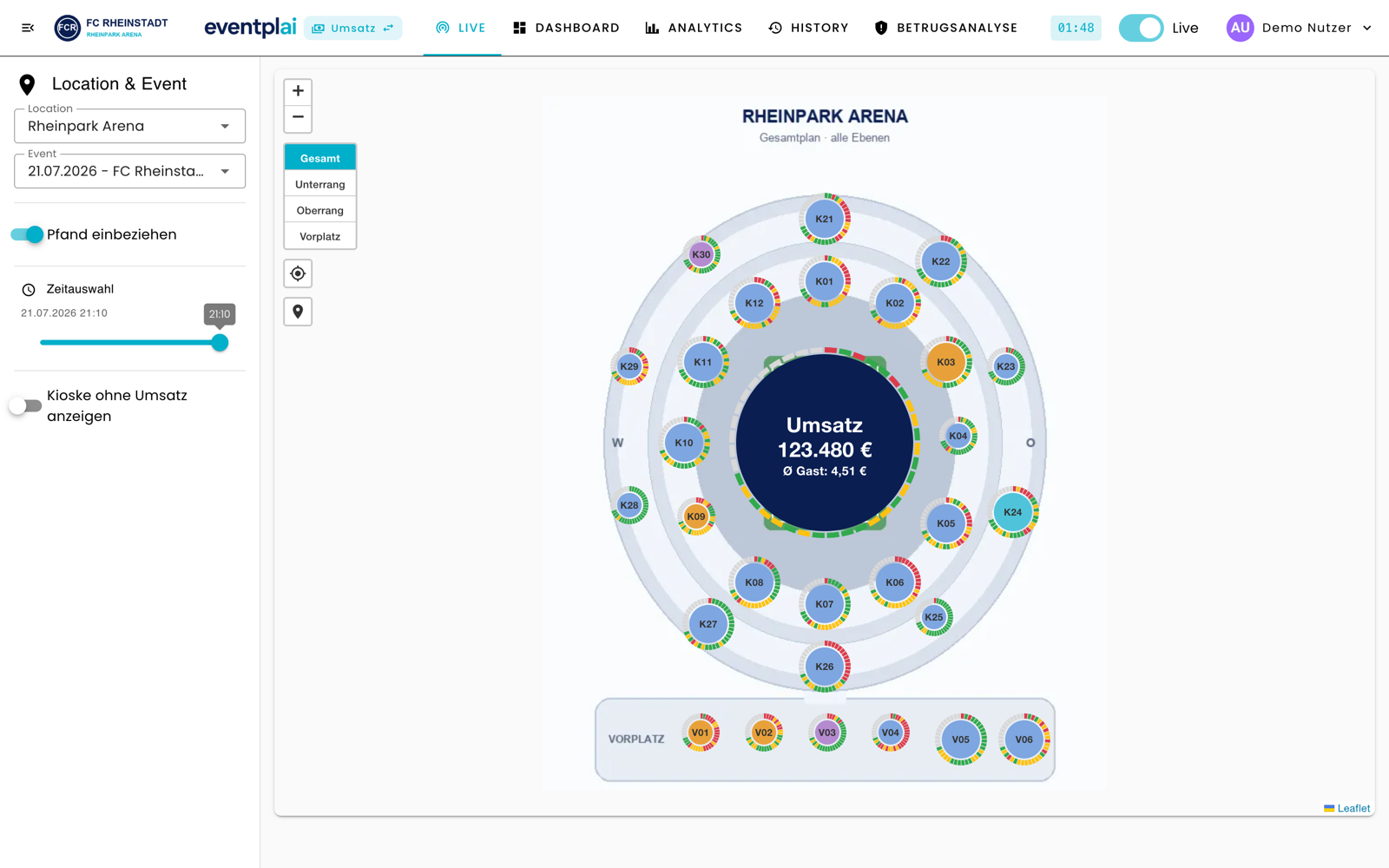The width and height of the screenshot is (1389, 868).
Task: Select kiosk K23 on the map
Action: (x=1006, y=366)
